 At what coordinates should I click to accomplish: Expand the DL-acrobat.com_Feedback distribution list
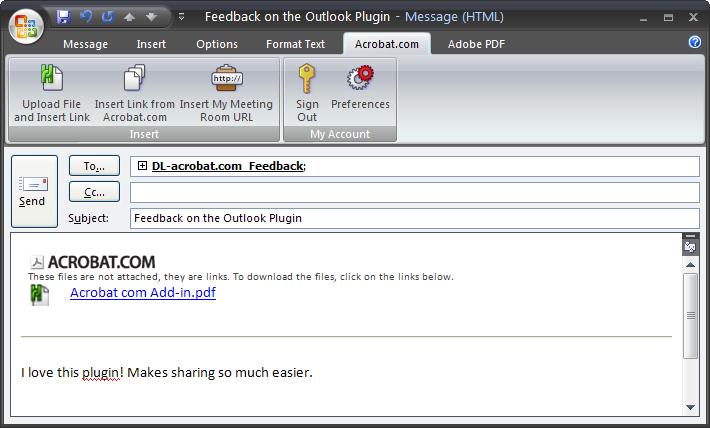(x=142, y=166)
